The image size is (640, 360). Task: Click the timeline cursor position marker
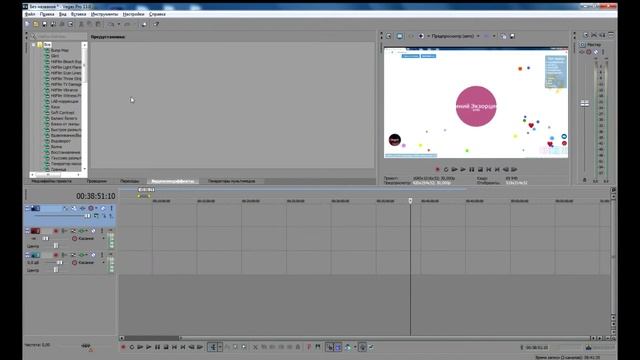click(x=411, y=201)
